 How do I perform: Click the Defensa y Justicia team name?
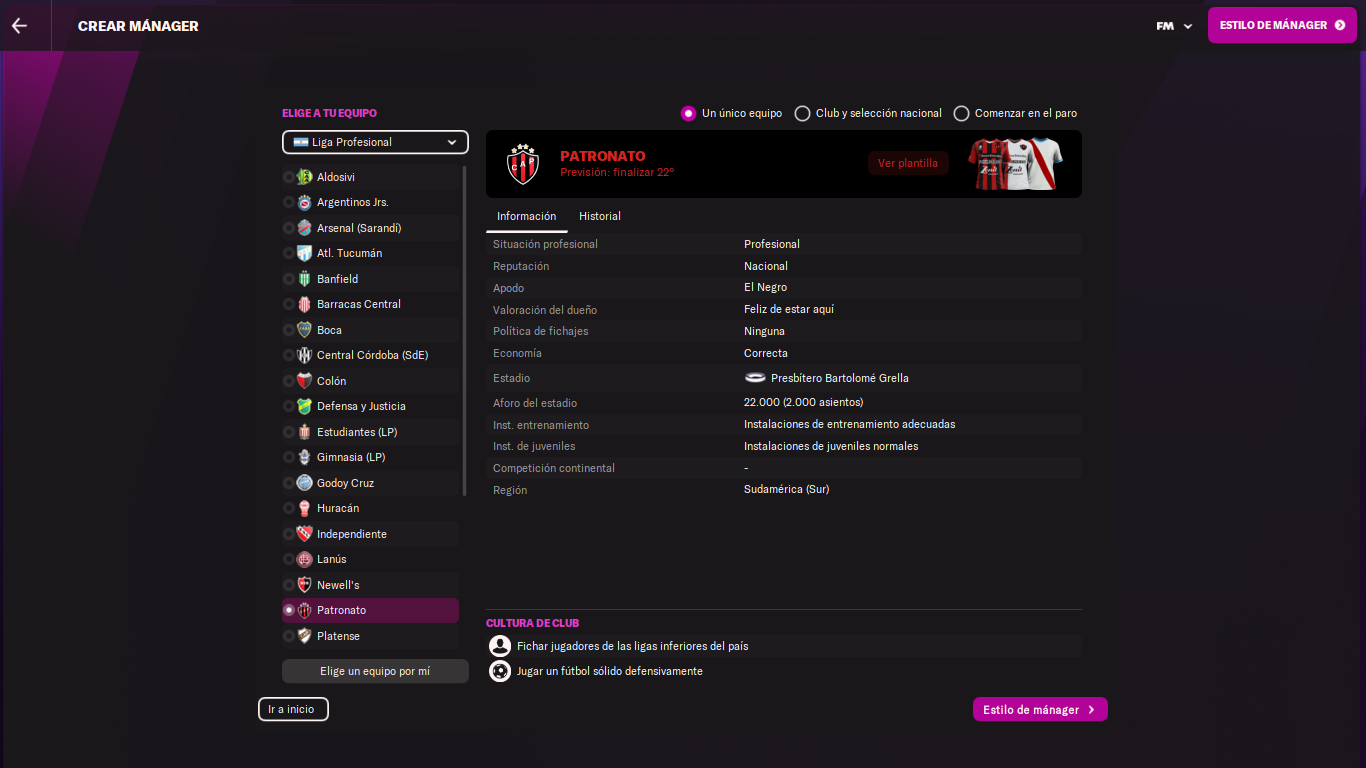[361, 406]
